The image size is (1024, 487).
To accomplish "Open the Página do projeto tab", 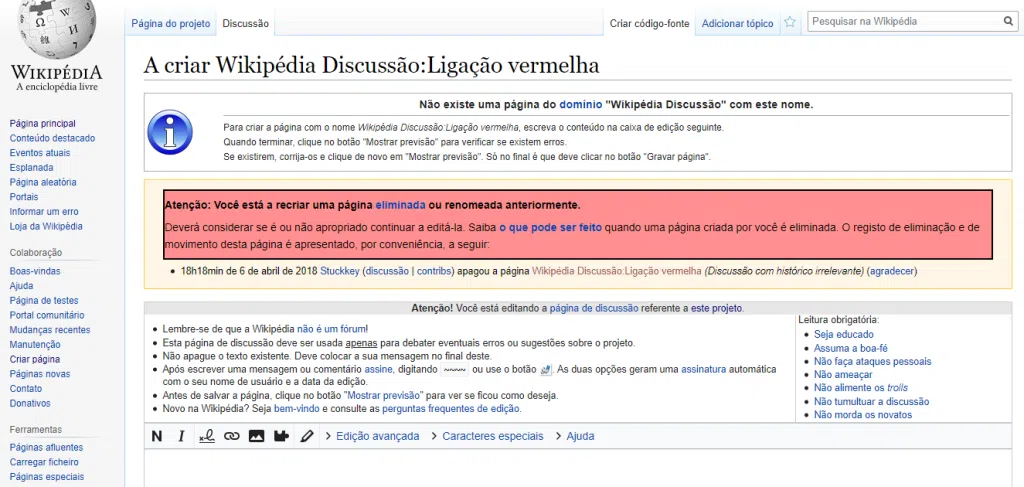I will point(170,24).
